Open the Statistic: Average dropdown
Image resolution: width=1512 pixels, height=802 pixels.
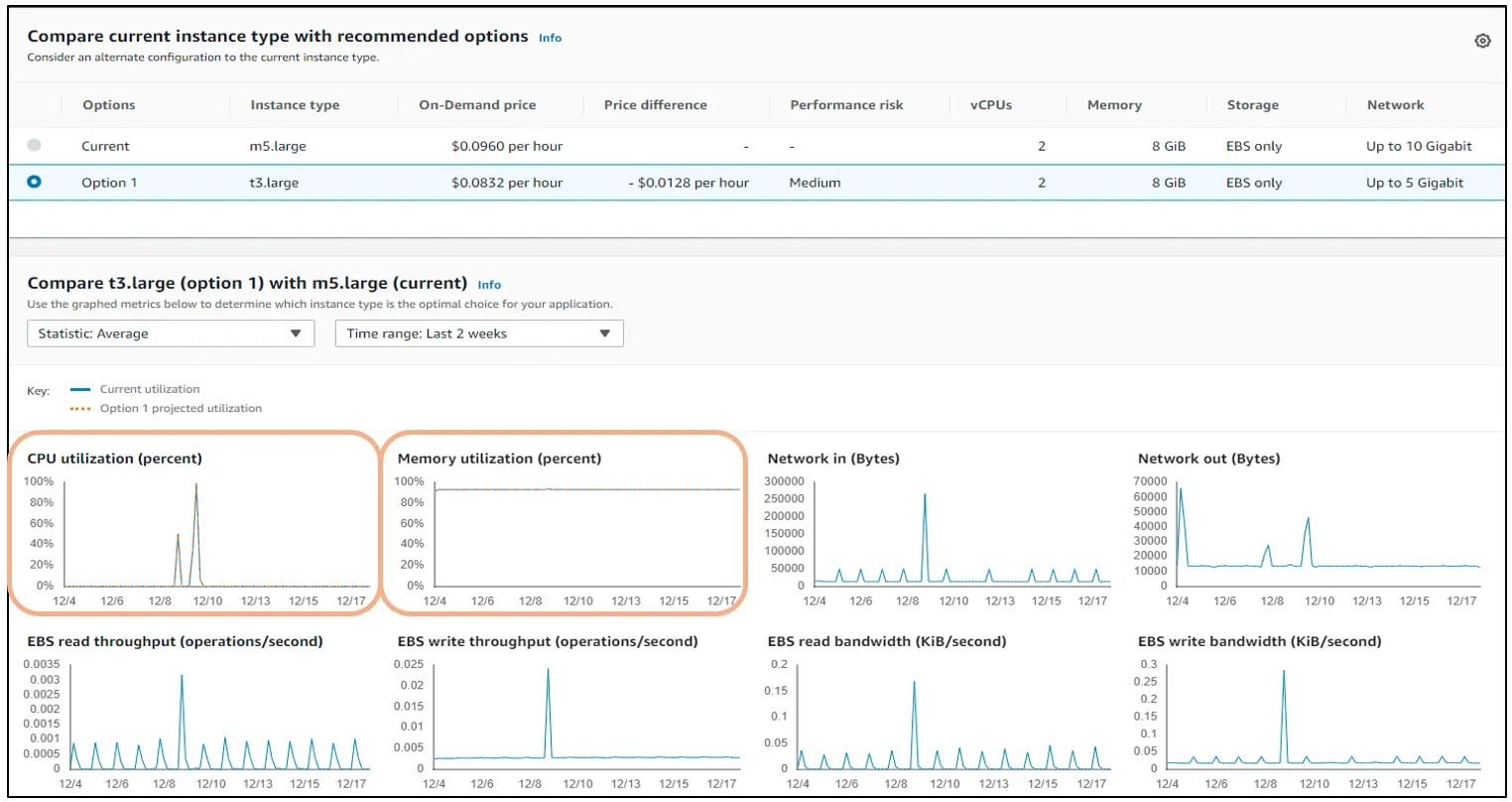tap(170, 334)
